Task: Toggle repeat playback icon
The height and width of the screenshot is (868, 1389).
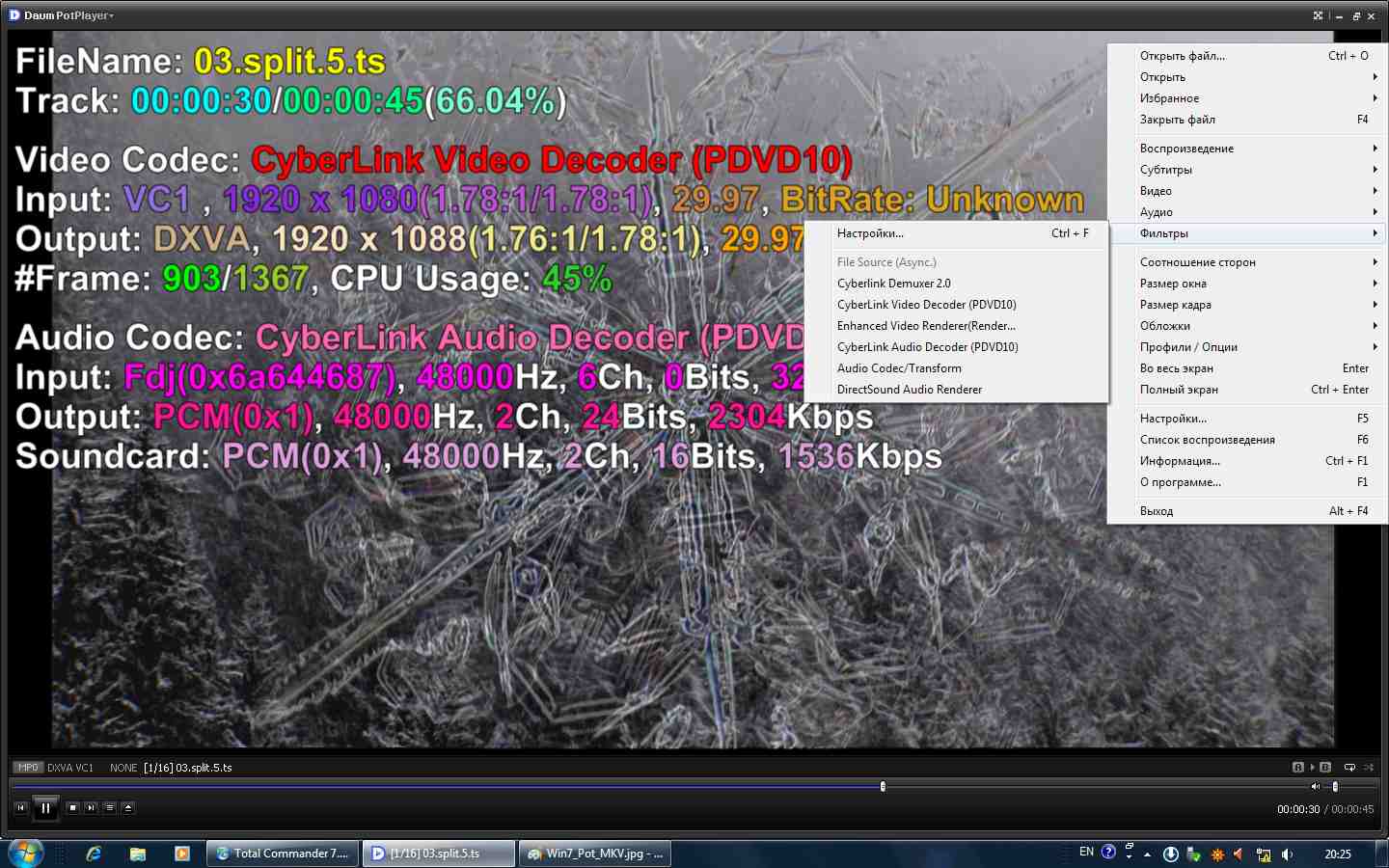Action: 1349,768
